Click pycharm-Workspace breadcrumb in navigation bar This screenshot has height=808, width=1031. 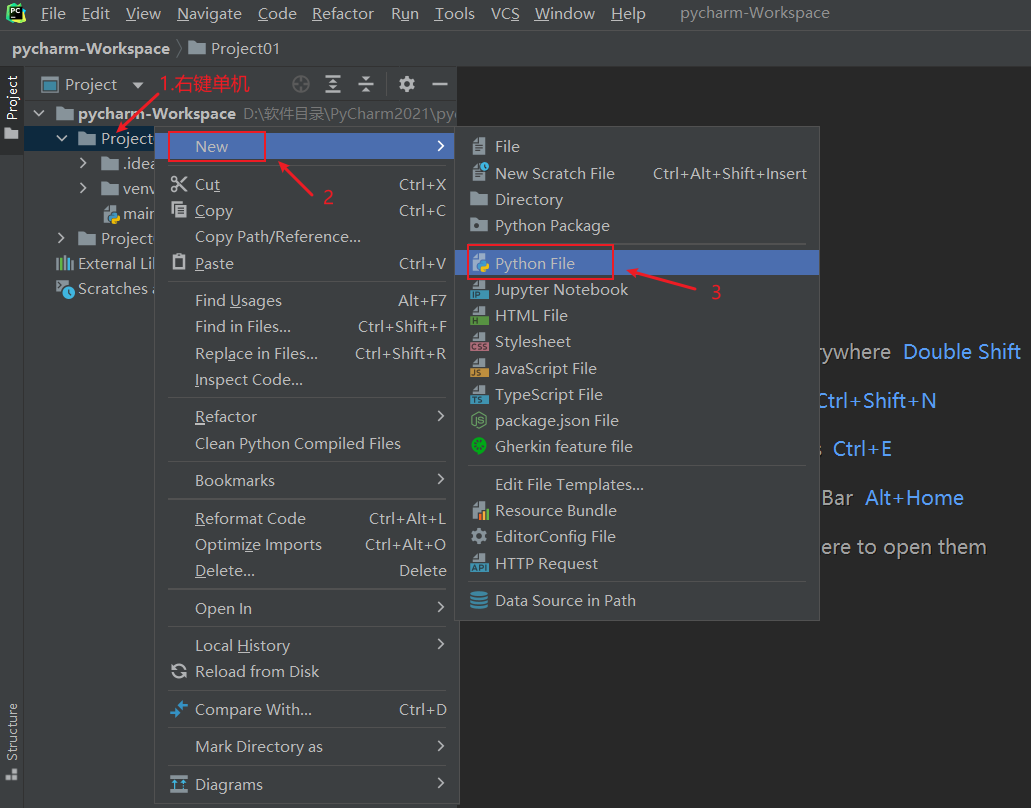click(91, 49)
